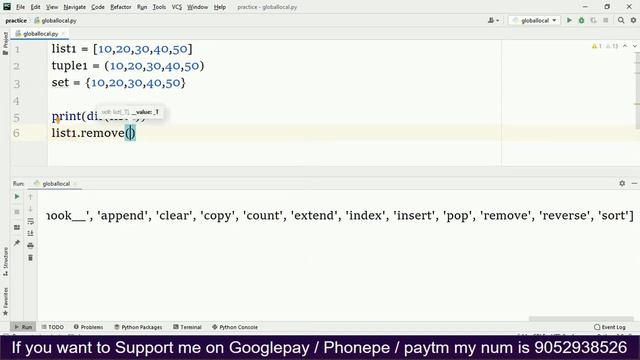This screenshot has height=360, width=640.
Task: Open the Run menu
Action: 142,7
